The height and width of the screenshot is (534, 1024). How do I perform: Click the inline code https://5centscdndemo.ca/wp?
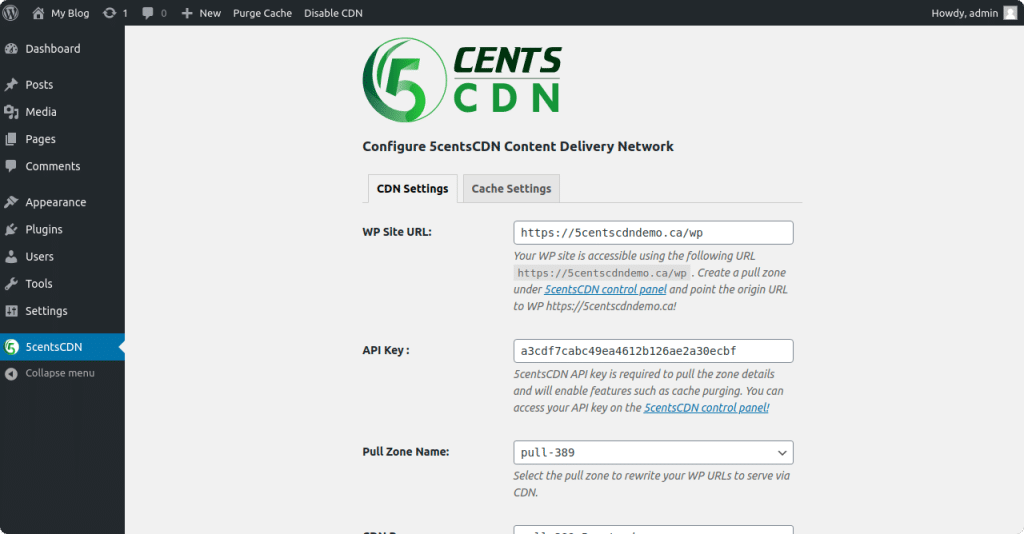[601, 273]
